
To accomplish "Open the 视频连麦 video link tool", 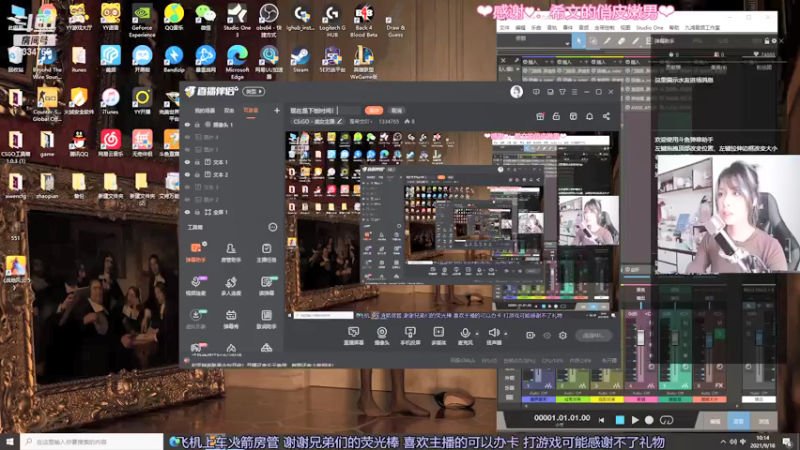I will pos(196,286).
